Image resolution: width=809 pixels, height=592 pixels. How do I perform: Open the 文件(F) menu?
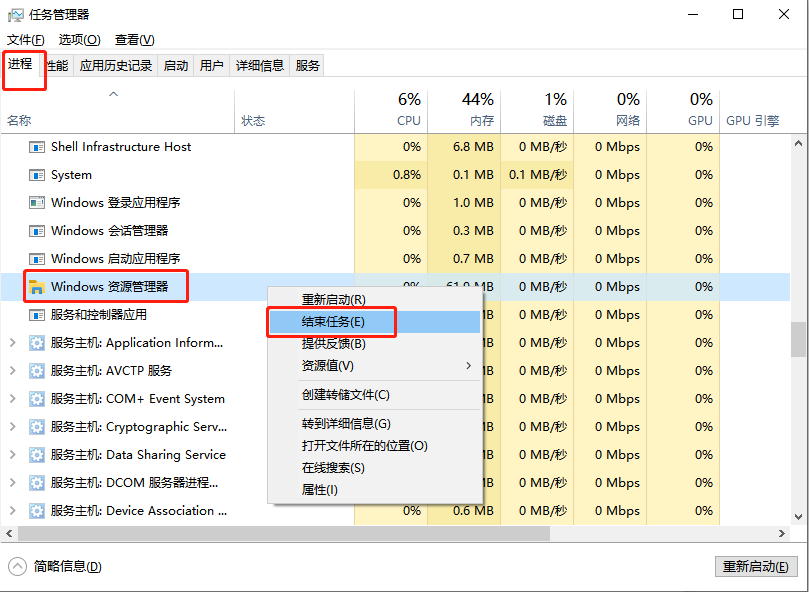tap(25, 40)
